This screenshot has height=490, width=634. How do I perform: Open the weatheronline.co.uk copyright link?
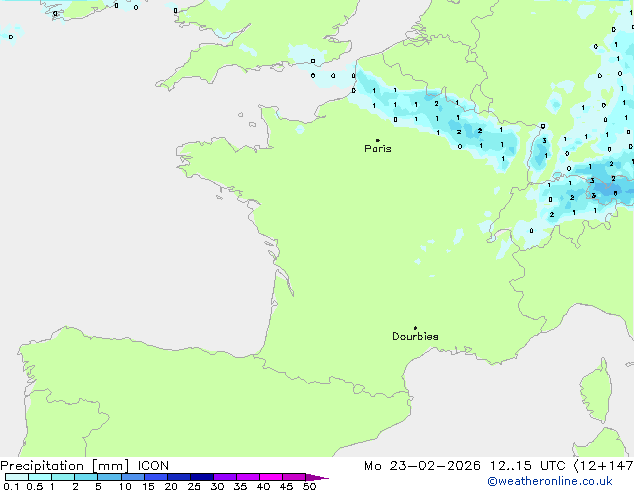pos(550,481)
